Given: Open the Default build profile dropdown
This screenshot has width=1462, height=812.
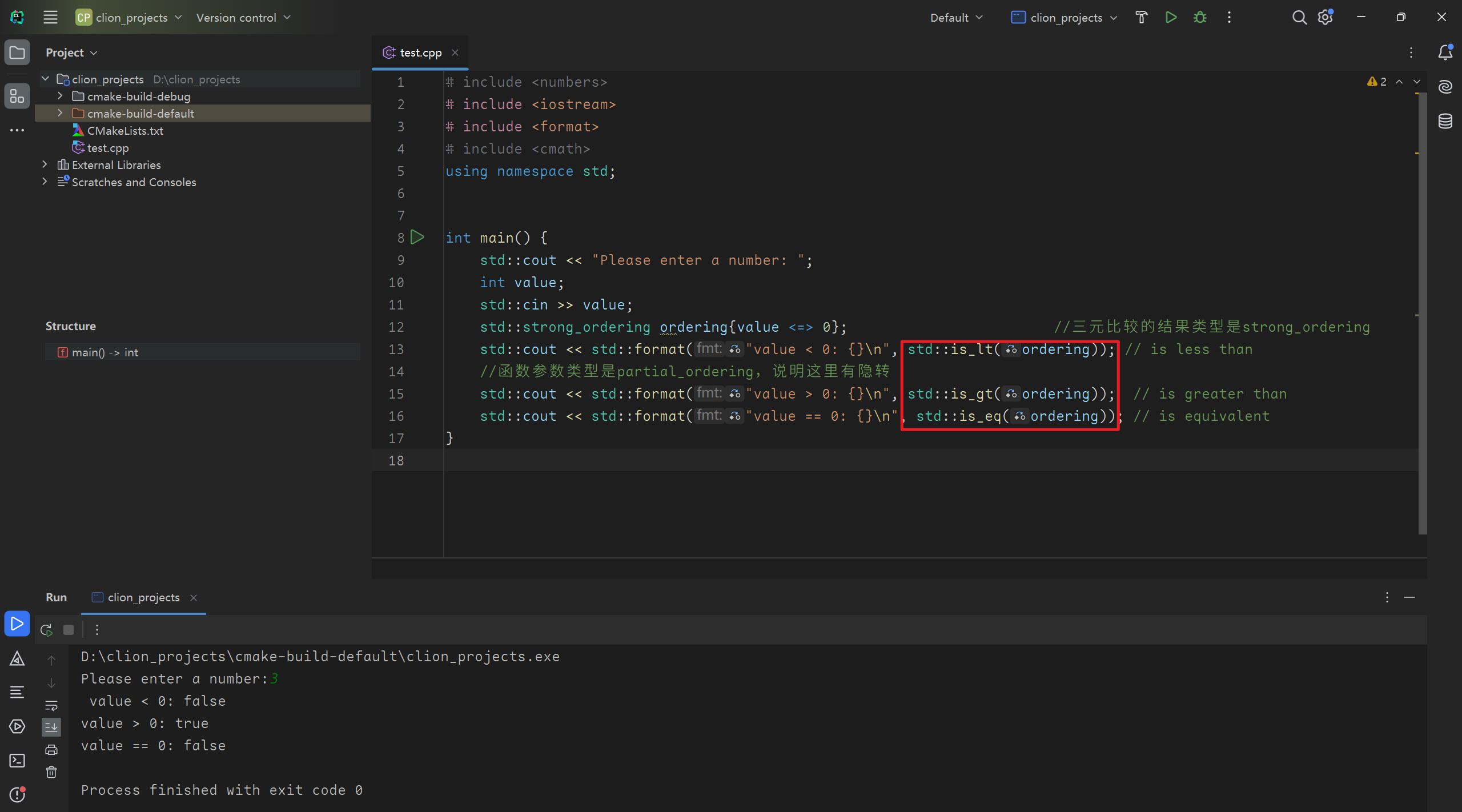Looking at the screenshot, I should point(956,18).
